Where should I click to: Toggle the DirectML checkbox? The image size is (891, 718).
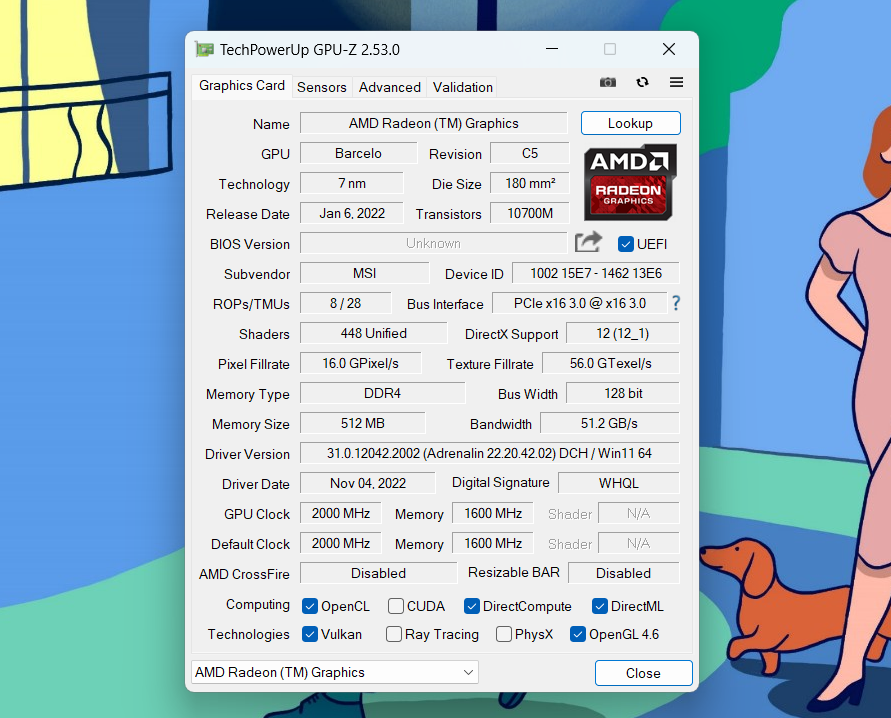(x=599, y=606)
